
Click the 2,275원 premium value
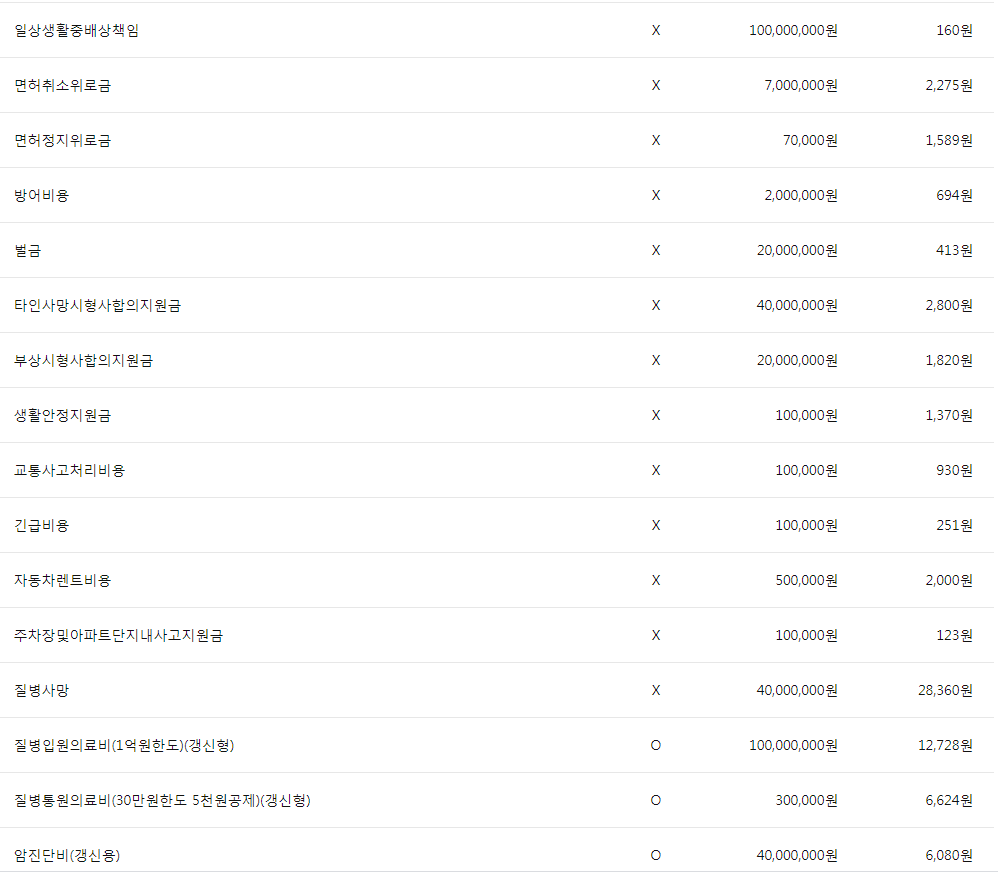(949, 85)
